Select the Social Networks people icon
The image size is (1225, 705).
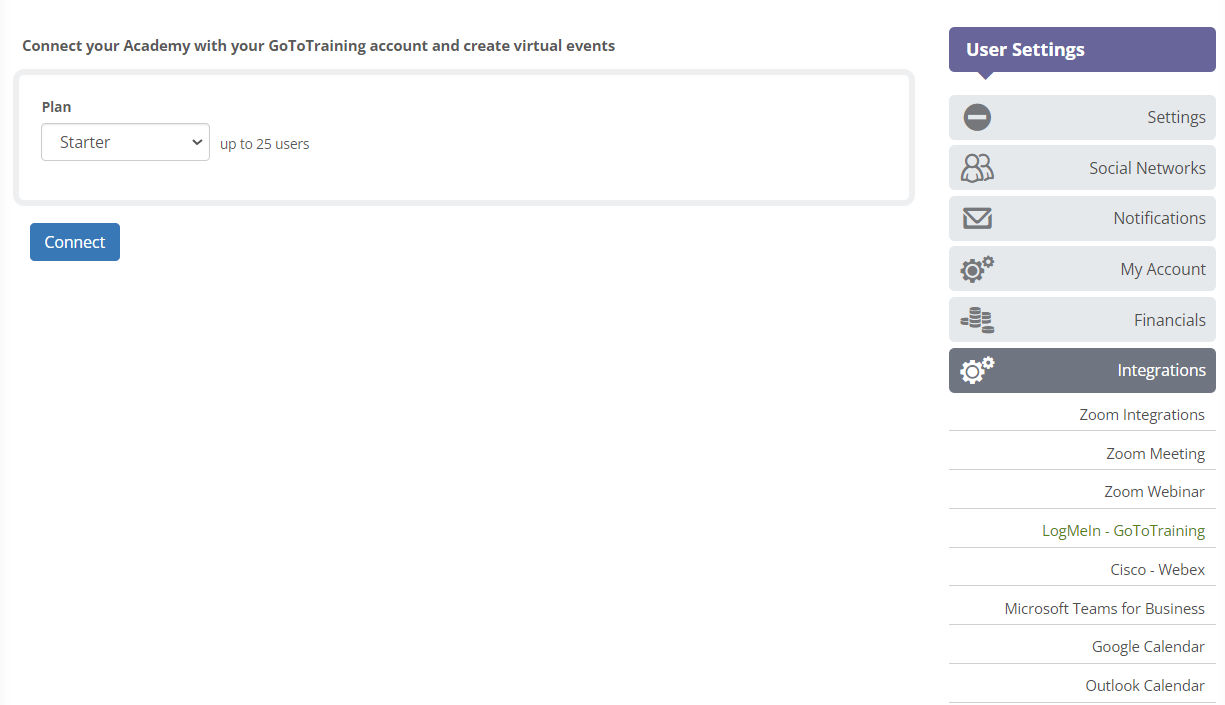(x=976, y=167)
